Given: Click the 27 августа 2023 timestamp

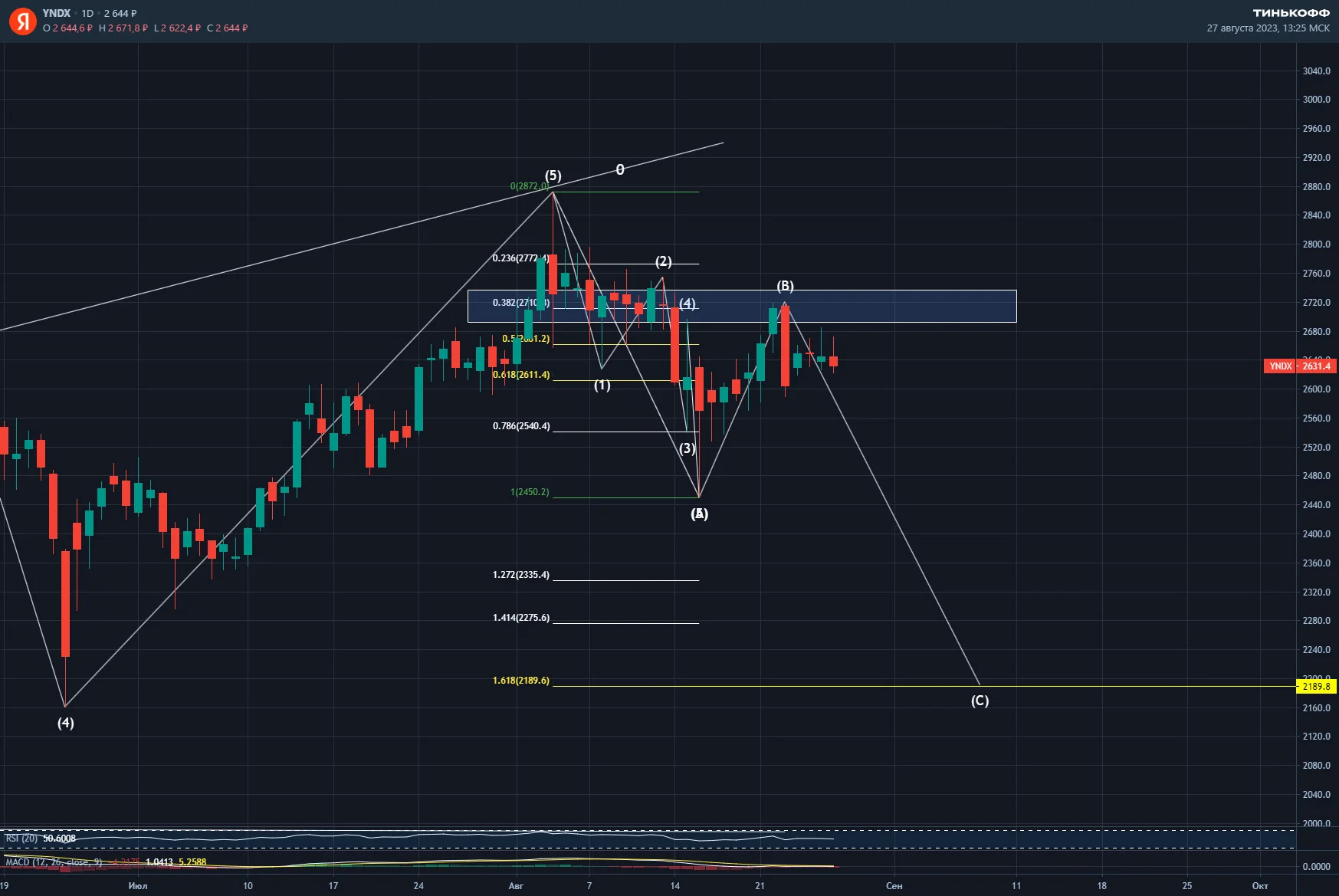Looking at the screenshot, I should point(1268,28).
